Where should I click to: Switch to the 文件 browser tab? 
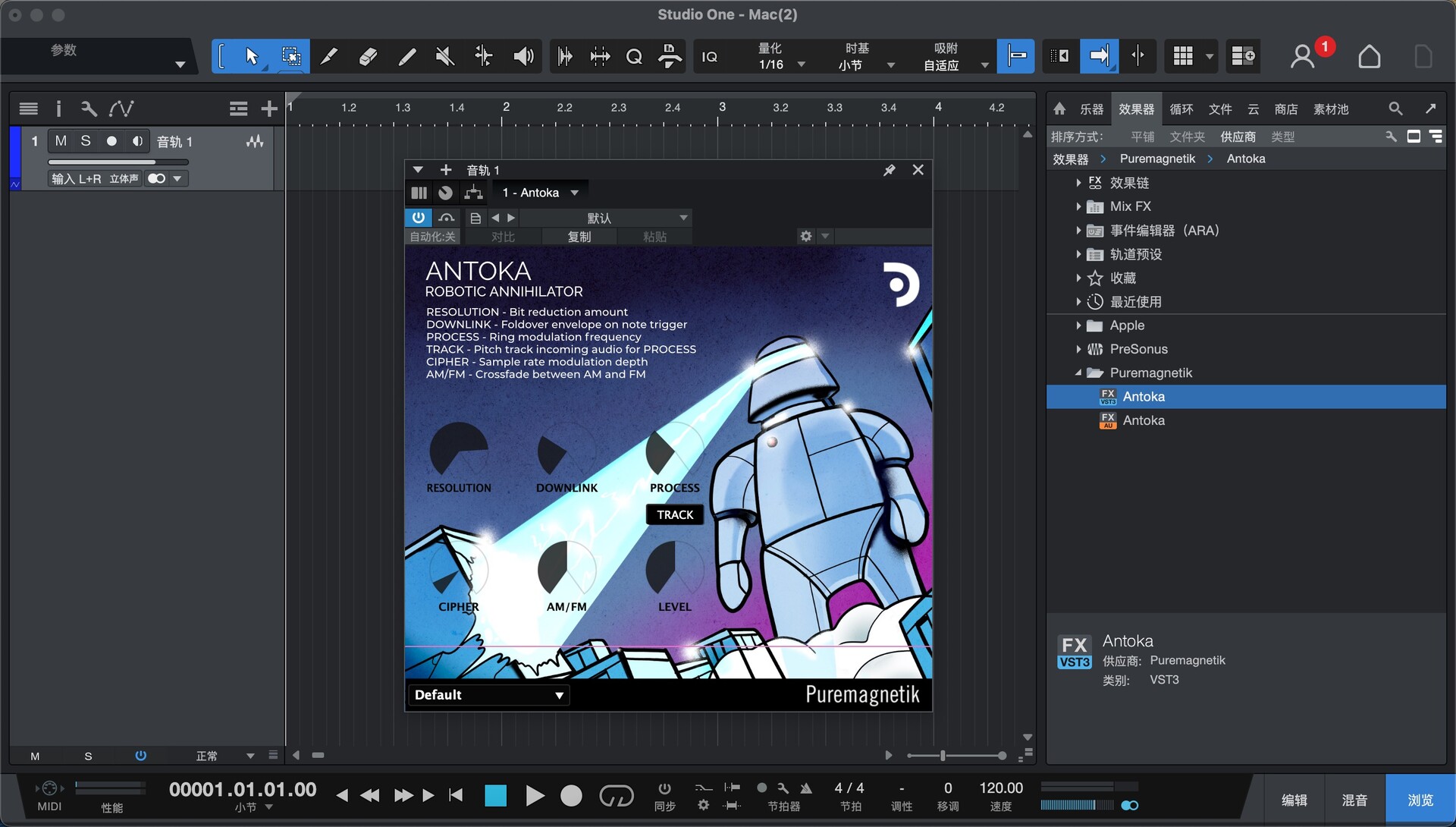point(1219,109)
